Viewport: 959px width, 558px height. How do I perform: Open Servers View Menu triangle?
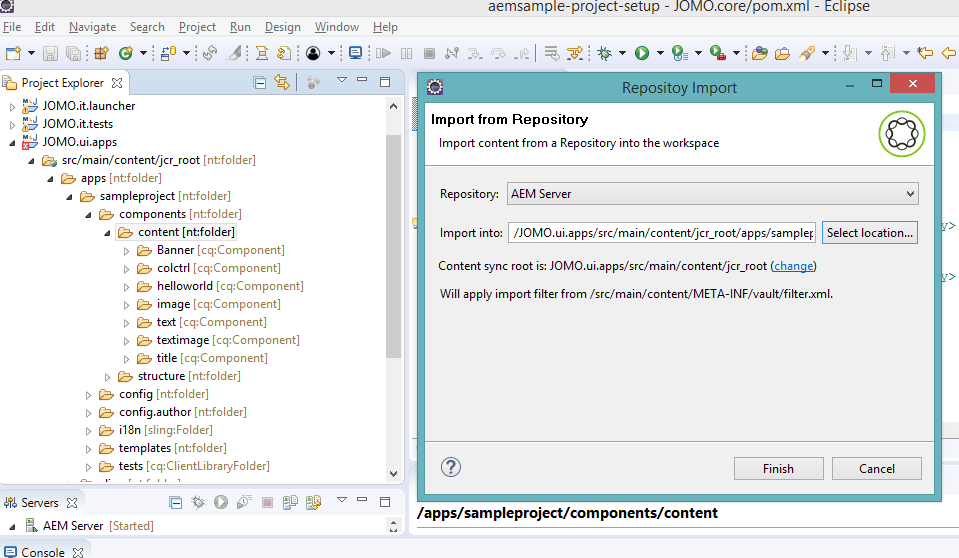coord(342,500)
